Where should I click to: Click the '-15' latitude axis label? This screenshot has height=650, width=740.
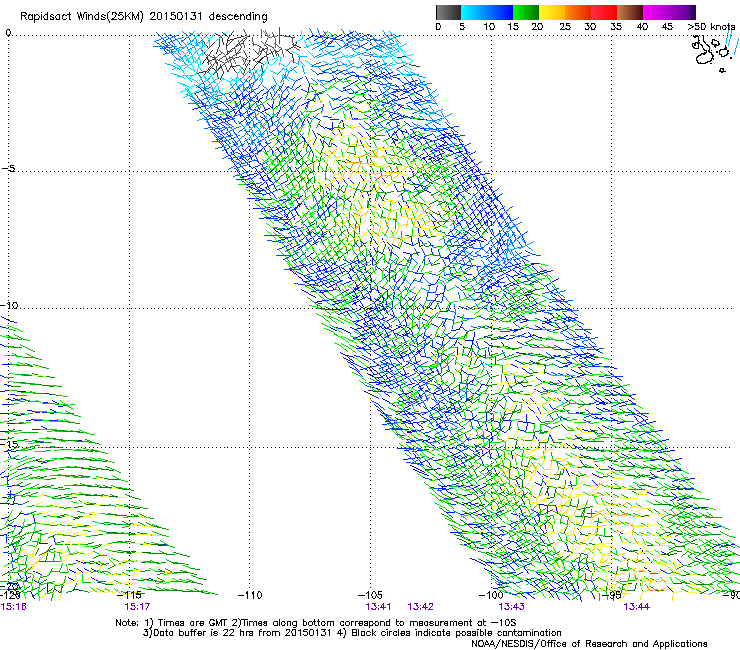tap(10, 444)
